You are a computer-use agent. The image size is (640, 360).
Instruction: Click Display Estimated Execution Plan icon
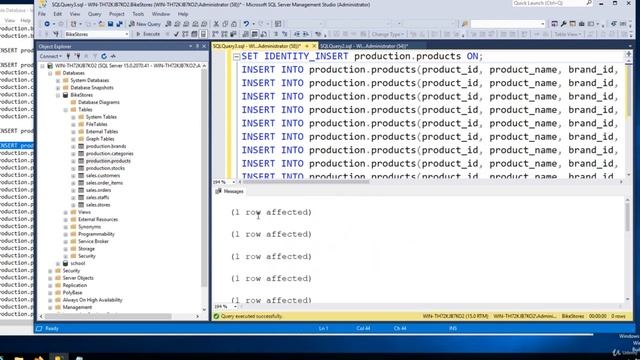[185, 34]
